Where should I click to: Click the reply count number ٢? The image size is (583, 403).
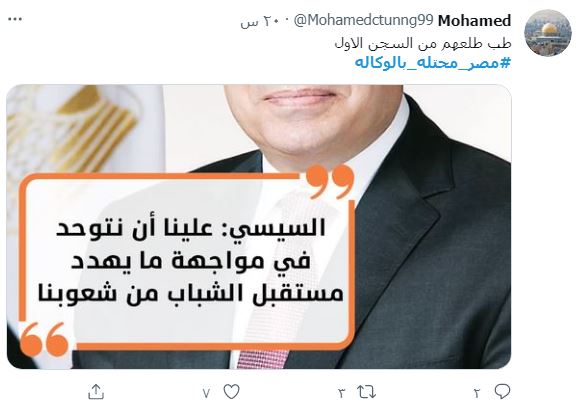[477, 393]
